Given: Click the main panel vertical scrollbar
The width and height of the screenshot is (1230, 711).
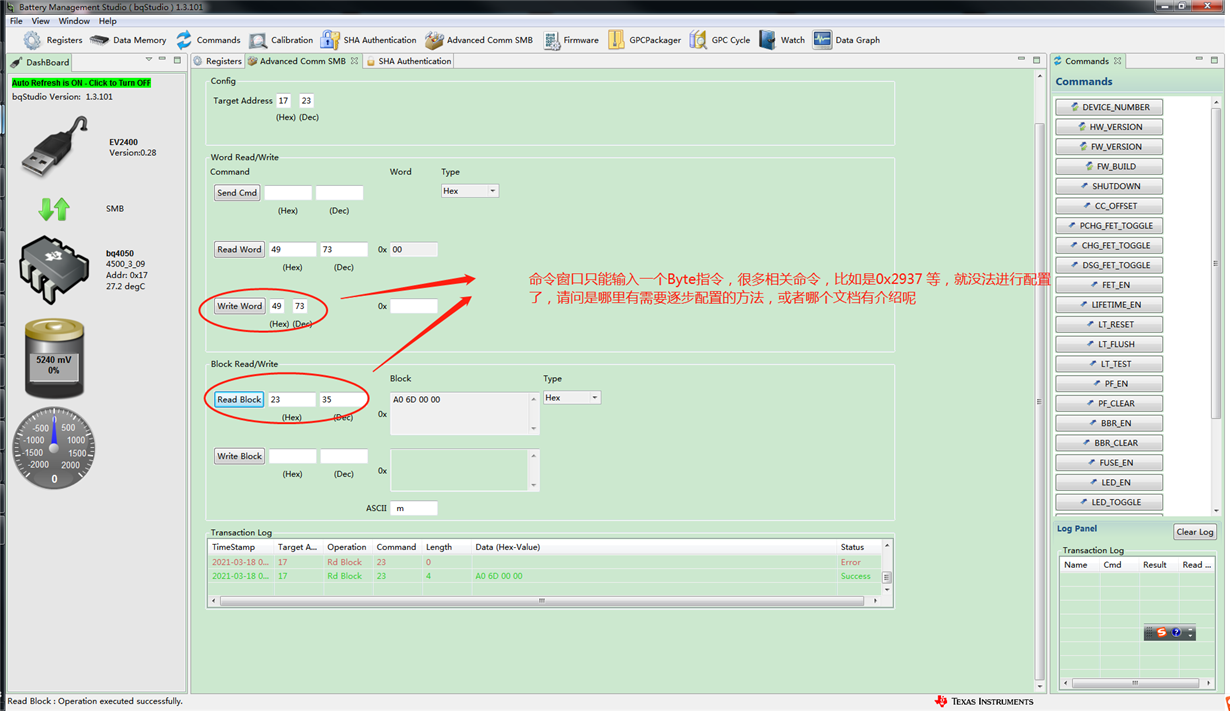Looking at the screenshot, I should (x=1038, y=400).
